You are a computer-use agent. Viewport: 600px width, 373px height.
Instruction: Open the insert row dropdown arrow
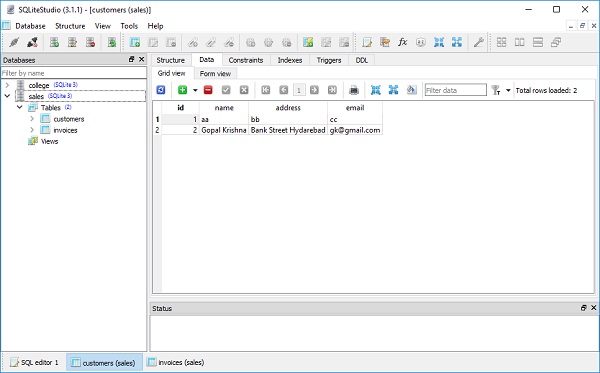click(x=195, y=90)
